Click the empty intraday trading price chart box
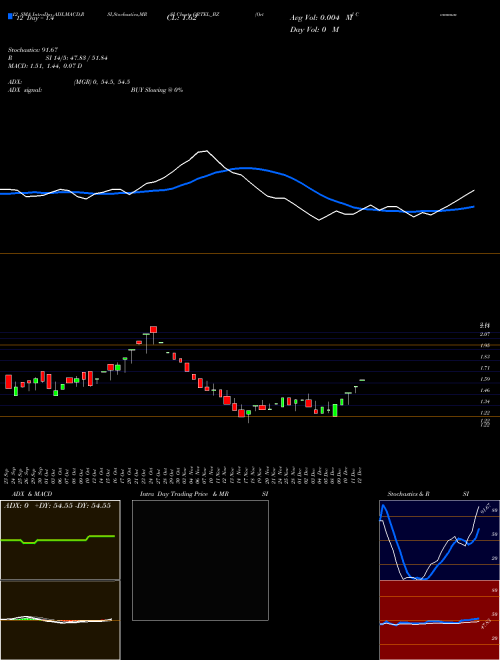 tap(200, 560)
